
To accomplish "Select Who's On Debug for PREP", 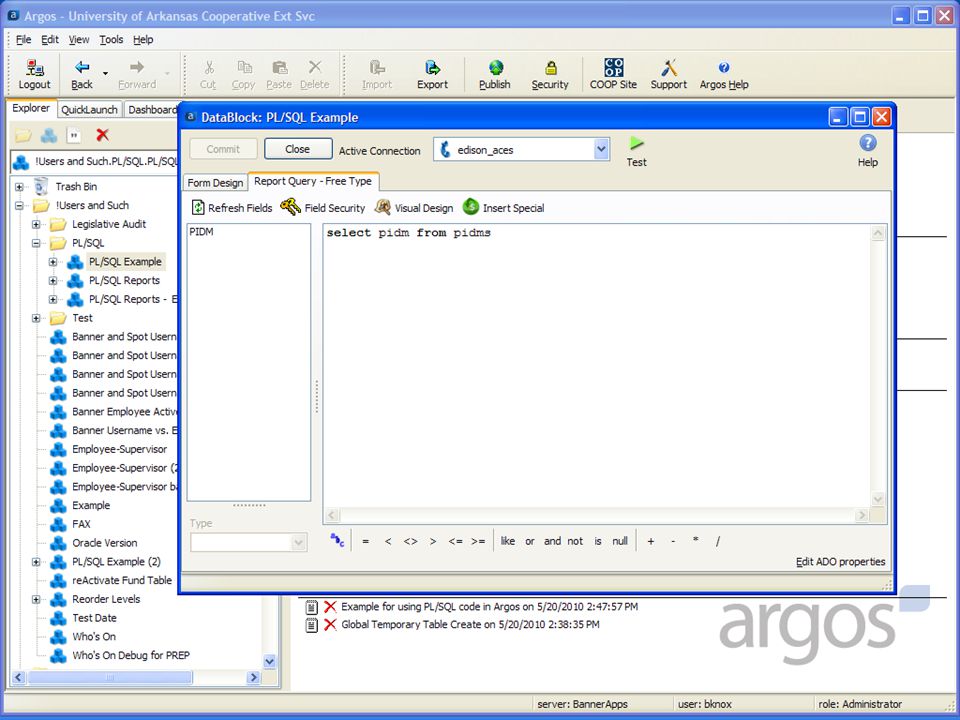I will (x=131, y=655).
